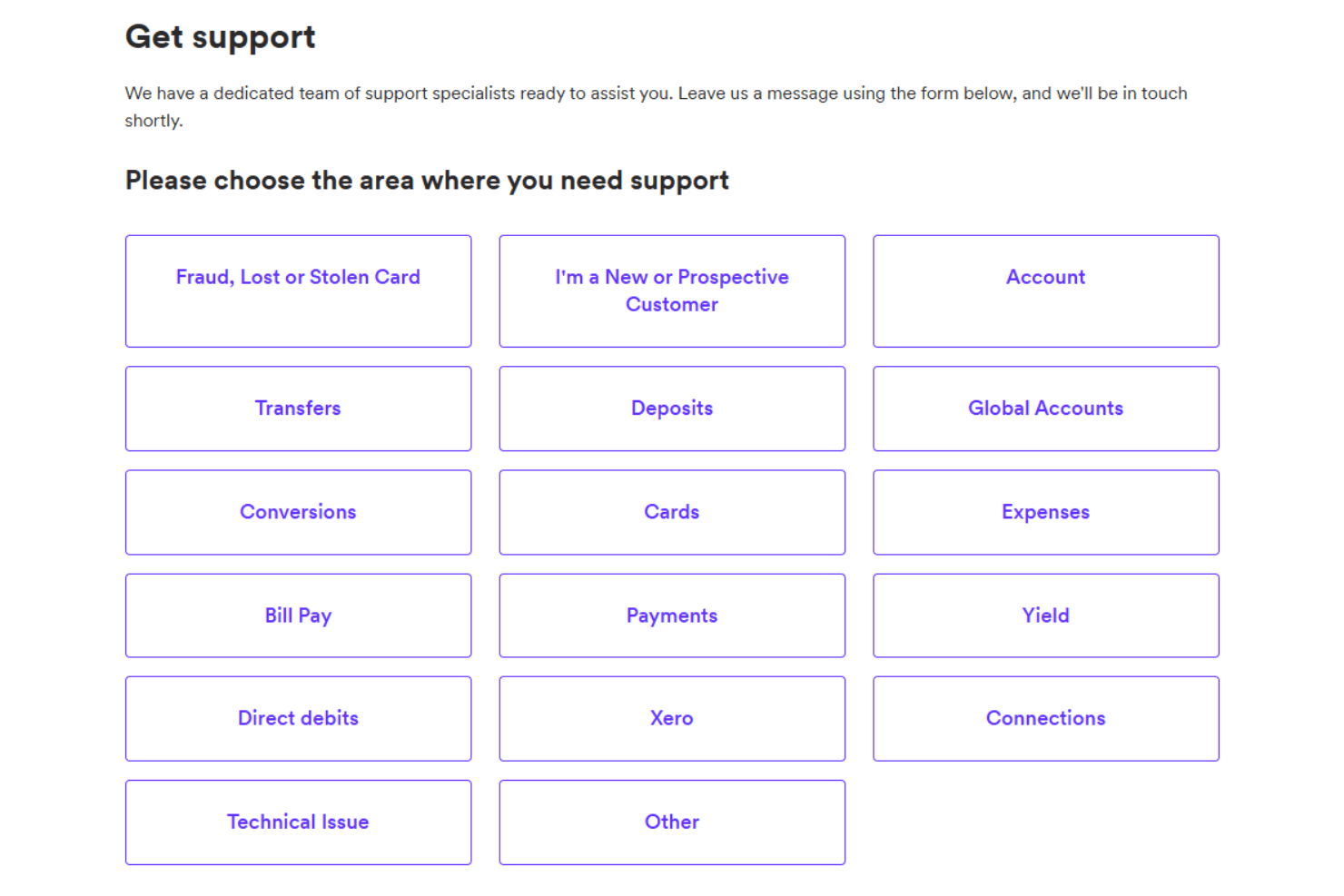Image resolution: width=1344 pixels, height=896 pixels.
Task: Click the Yield category button
Action: tap(1046, 615)
